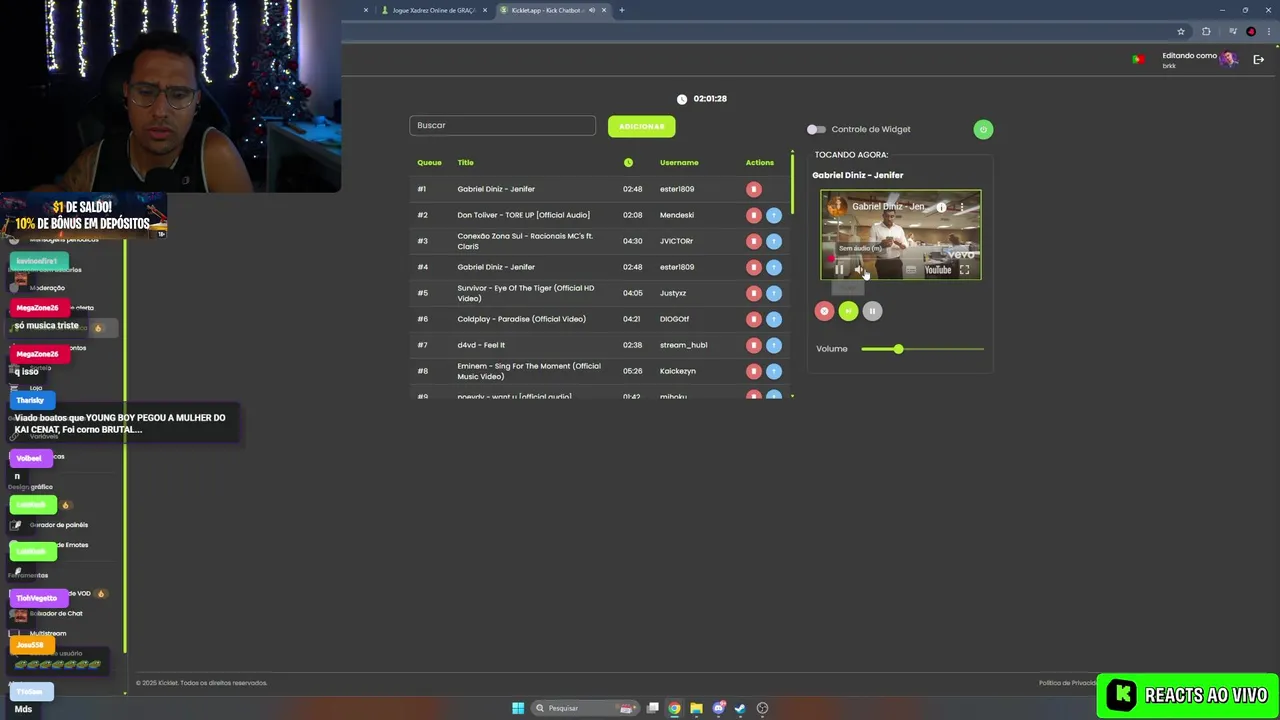This screenshot has width=1280, height=720.
Task: Move Eminem - Sing For The Moment up
Action: pyautogui.click(x=774, y=371)
